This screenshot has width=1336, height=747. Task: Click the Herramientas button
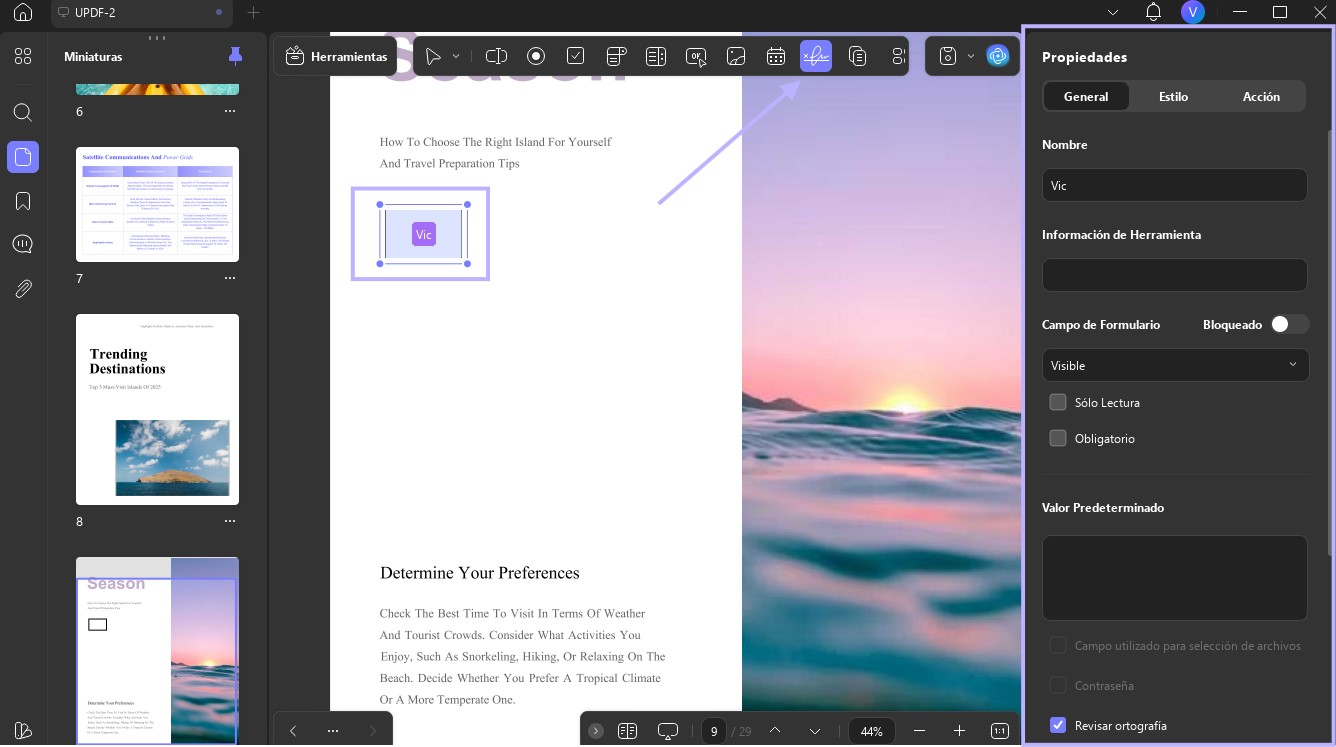coord(336,57)
